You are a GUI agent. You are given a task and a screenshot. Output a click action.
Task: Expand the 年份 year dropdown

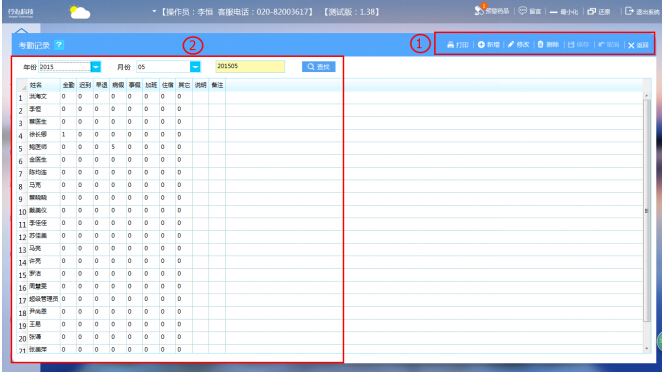96,67
